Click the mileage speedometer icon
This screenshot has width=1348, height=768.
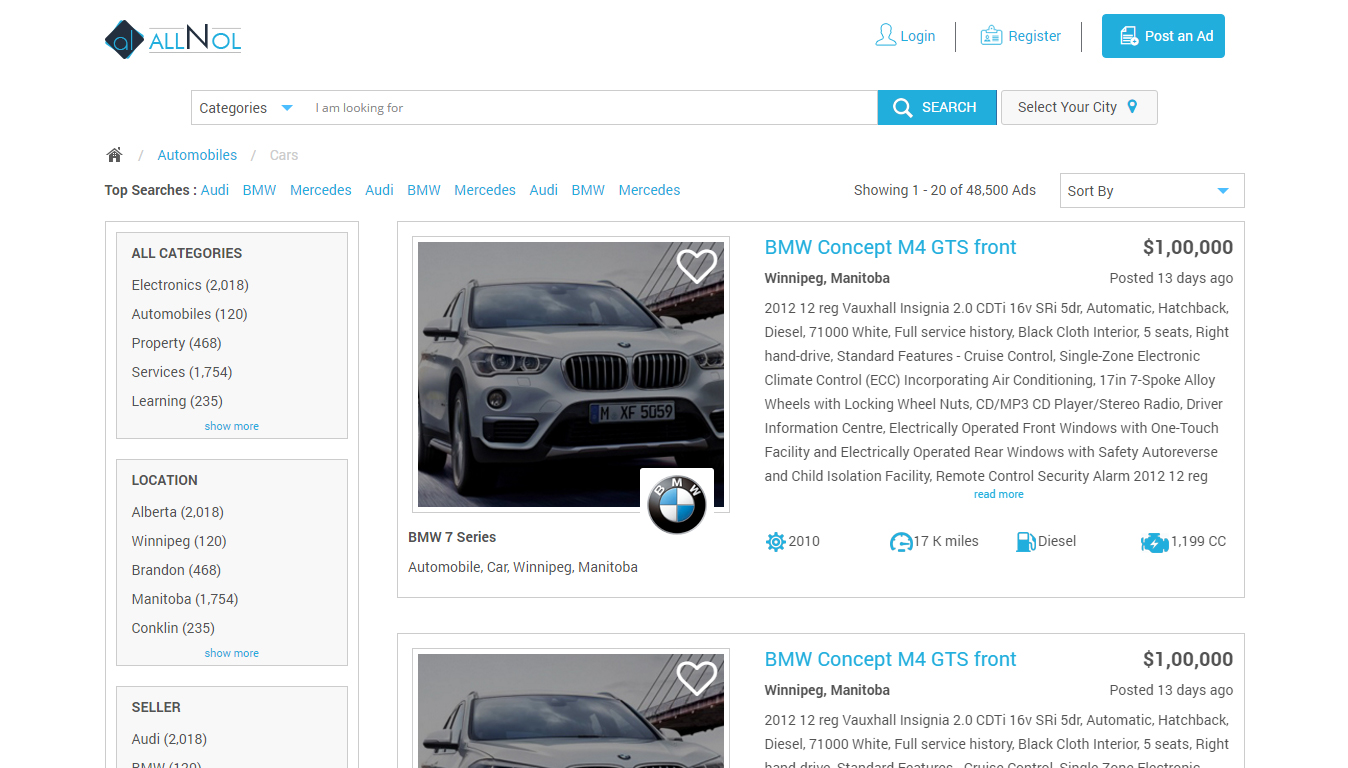[900, 542]
